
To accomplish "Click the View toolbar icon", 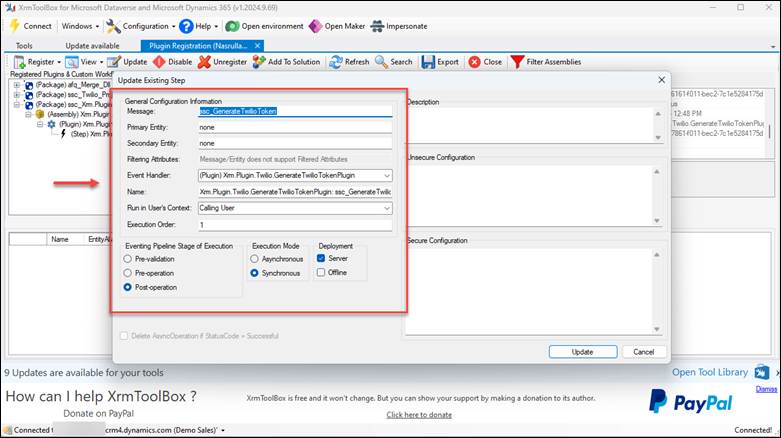I will tap(72, 62).
